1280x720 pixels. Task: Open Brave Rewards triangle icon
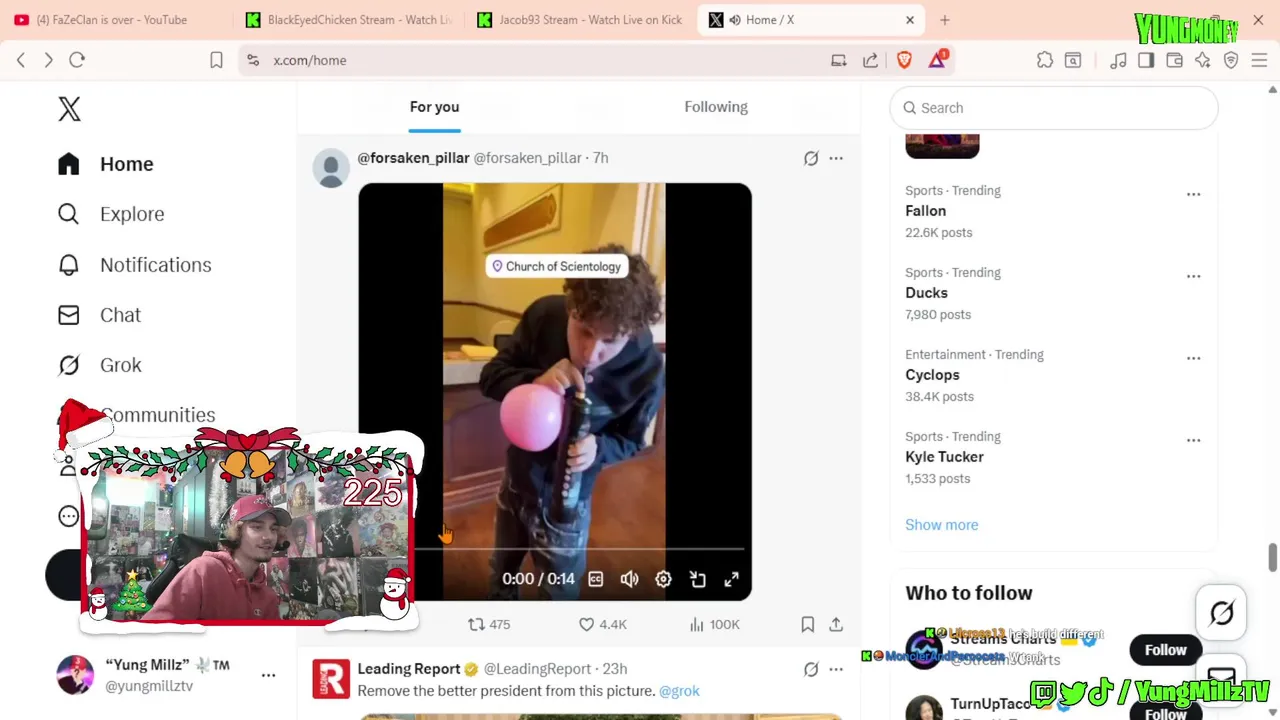(937, 60)
